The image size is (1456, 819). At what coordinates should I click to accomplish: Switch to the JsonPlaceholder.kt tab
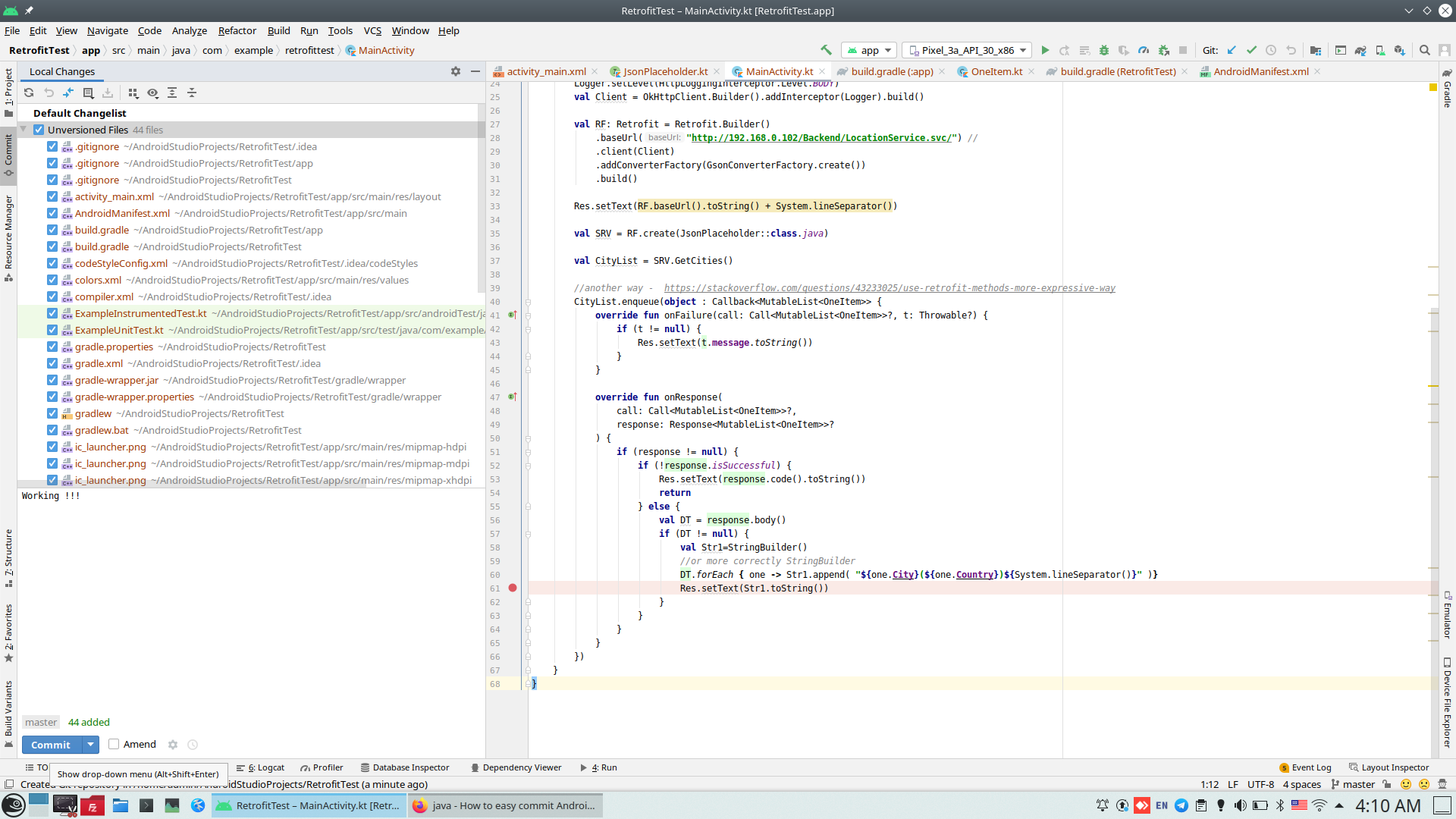[665, 71]
